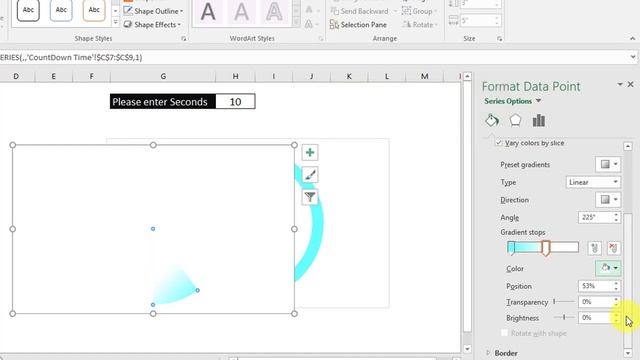Select the Please enter Seconds cell
The height and width of the screenshot is (360, 640).
click(163, 102)
